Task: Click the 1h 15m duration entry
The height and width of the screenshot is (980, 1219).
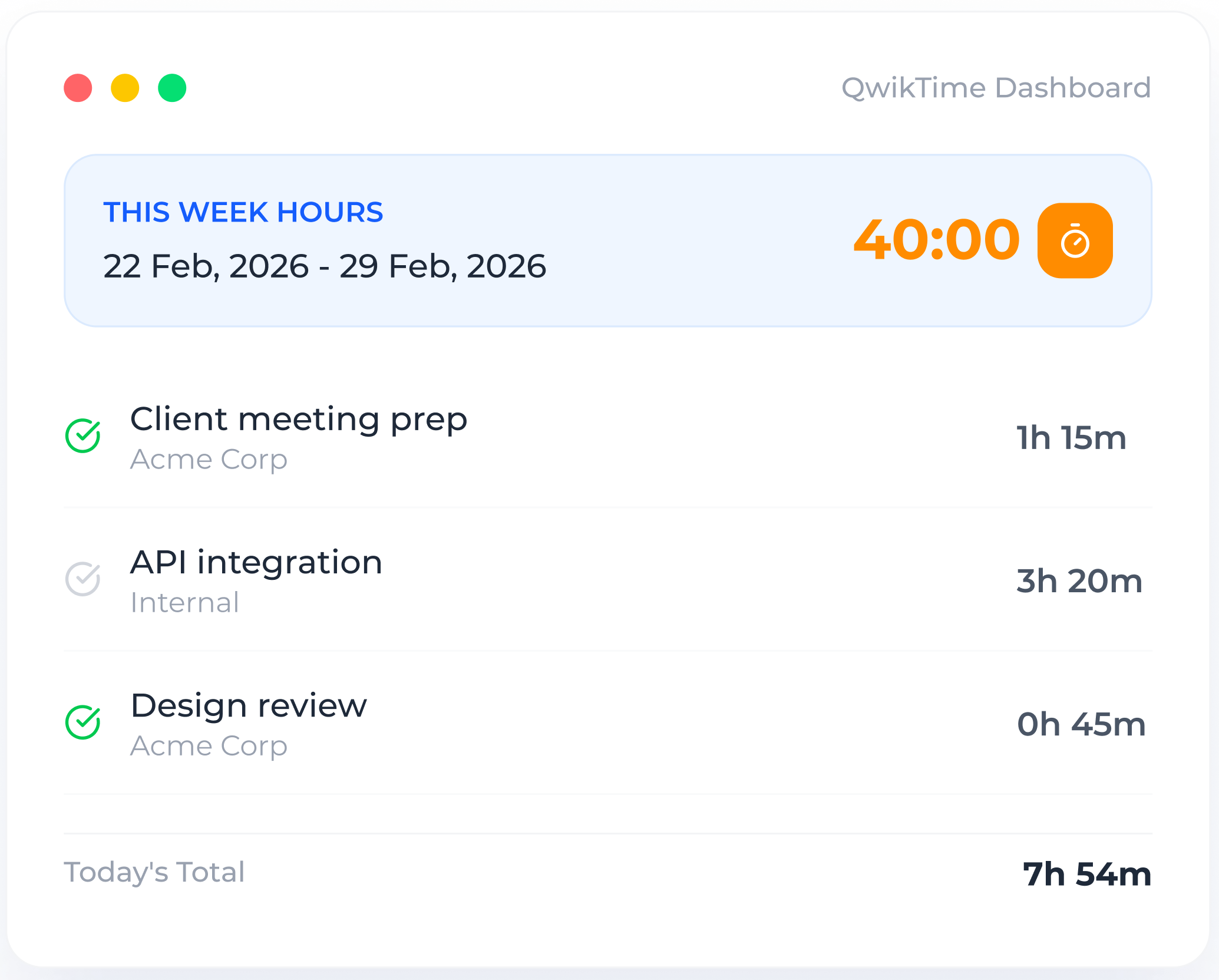Action: [1071, 438]
